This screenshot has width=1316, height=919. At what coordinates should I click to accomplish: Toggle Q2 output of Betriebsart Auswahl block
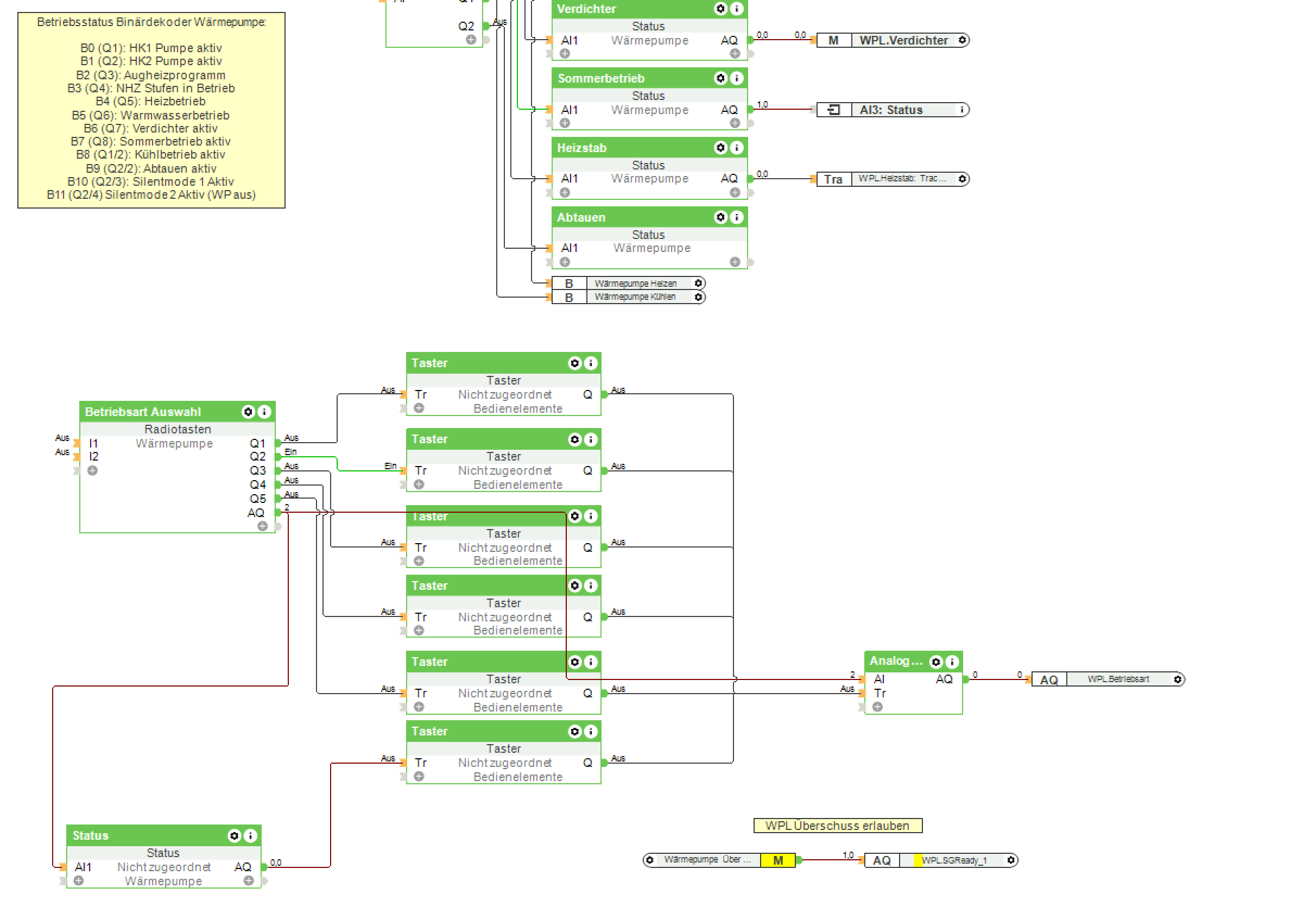pos(278,457)
